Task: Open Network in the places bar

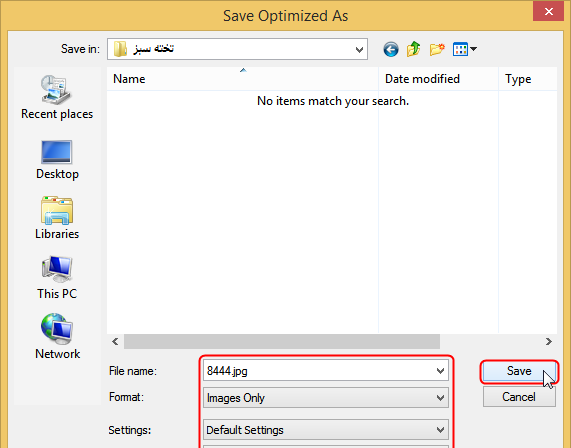Action: pyautogui.click(x=57, y=337)
